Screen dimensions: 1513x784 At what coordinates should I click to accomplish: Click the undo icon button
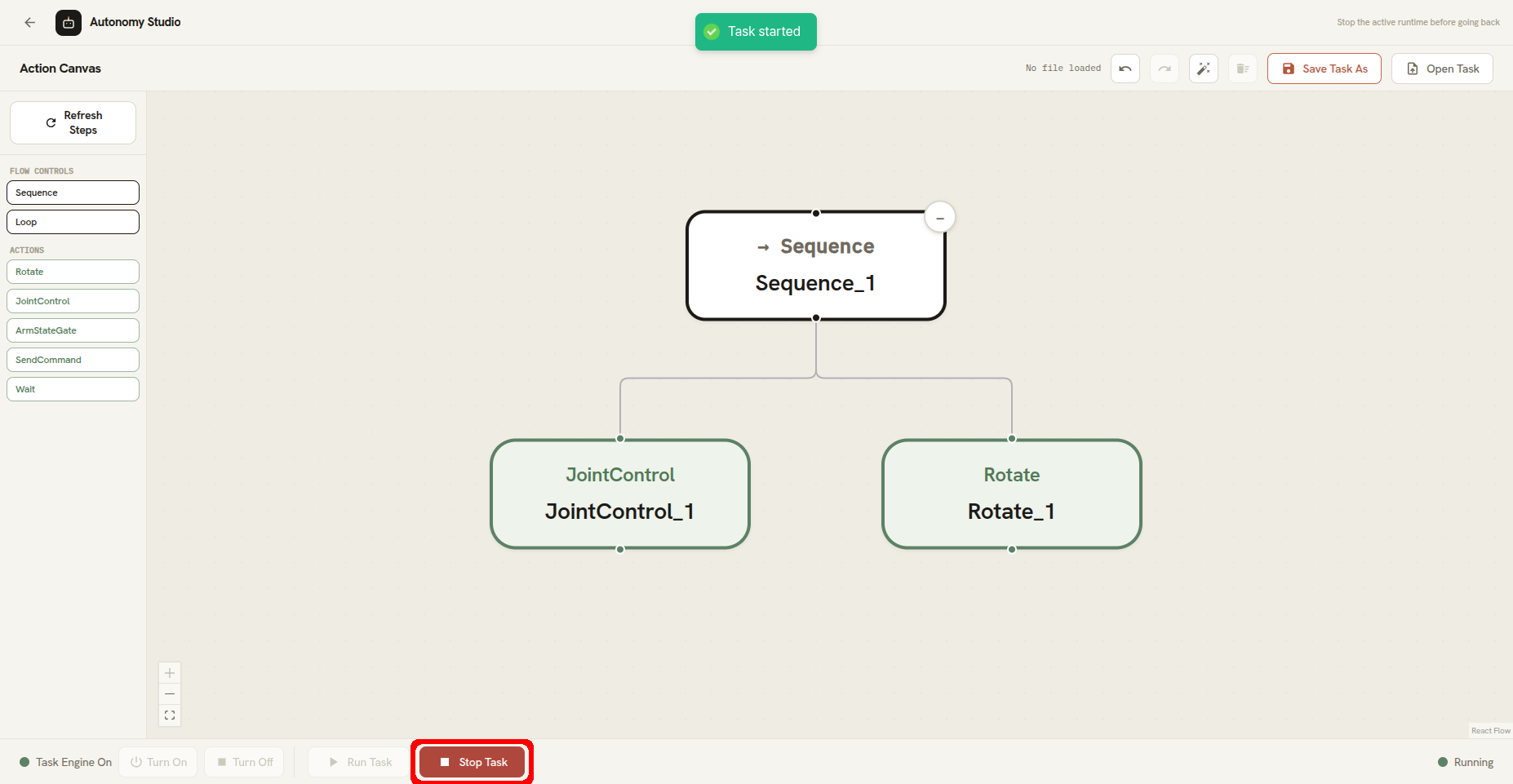point(1125,69)
